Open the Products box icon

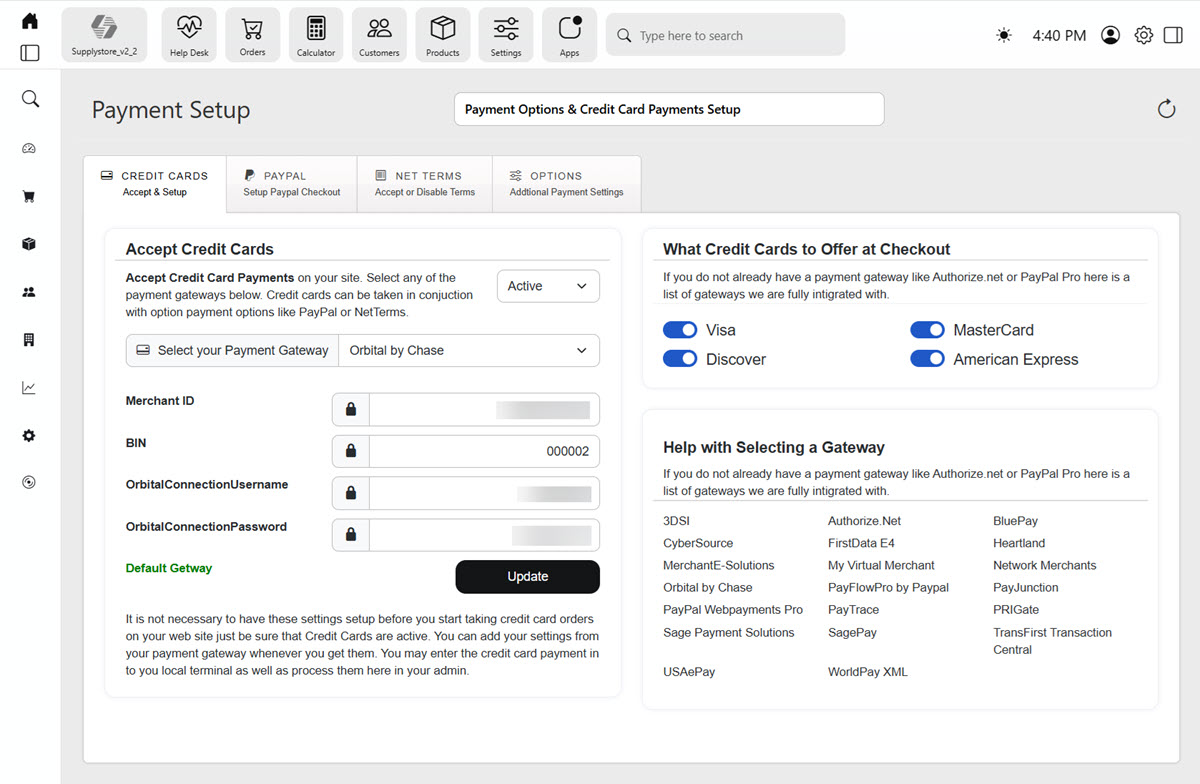442,35
